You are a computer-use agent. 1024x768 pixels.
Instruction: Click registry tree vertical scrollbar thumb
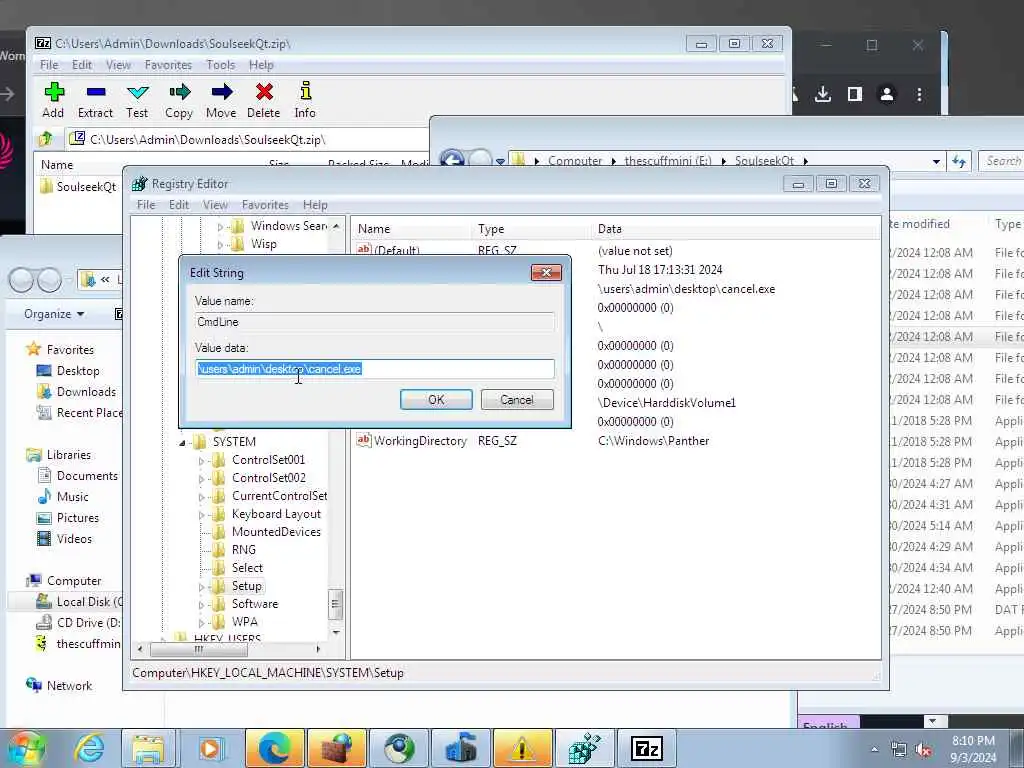coord(335,604)
